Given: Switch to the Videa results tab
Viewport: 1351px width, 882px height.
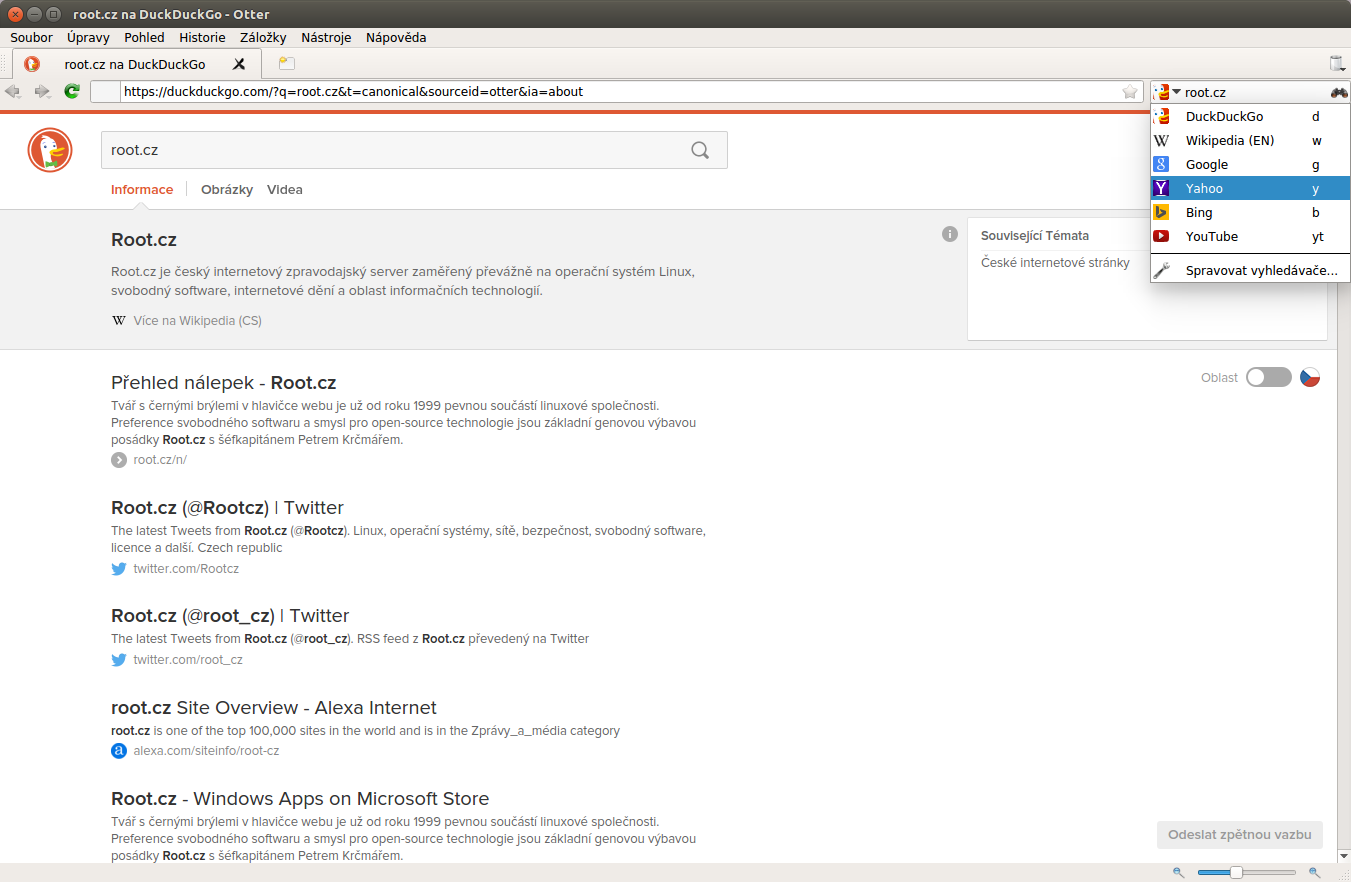Looking at the screenshot, I should pyautogui.click(x=285, y=189).
